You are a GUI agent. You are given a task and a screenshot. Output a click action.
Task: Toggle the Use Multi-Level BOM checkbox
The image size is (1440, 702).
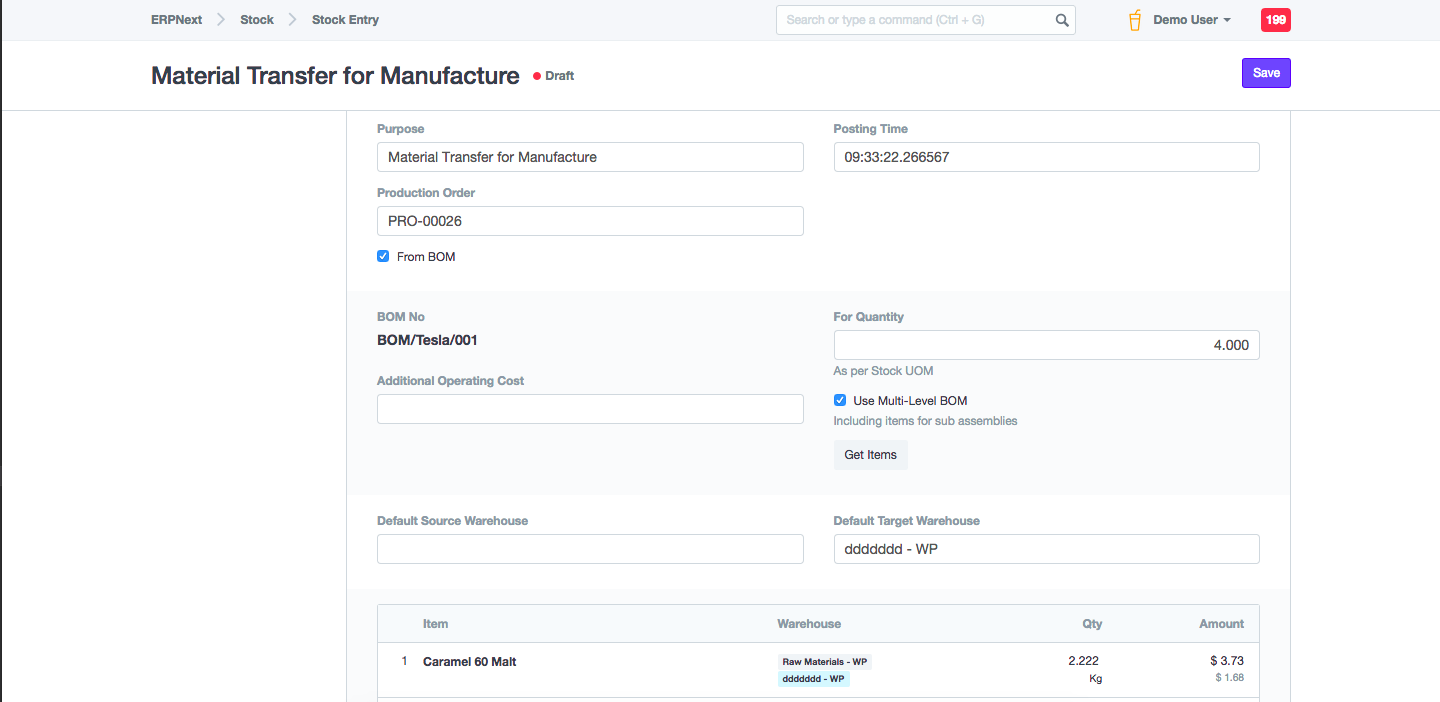tap(840, 401)
